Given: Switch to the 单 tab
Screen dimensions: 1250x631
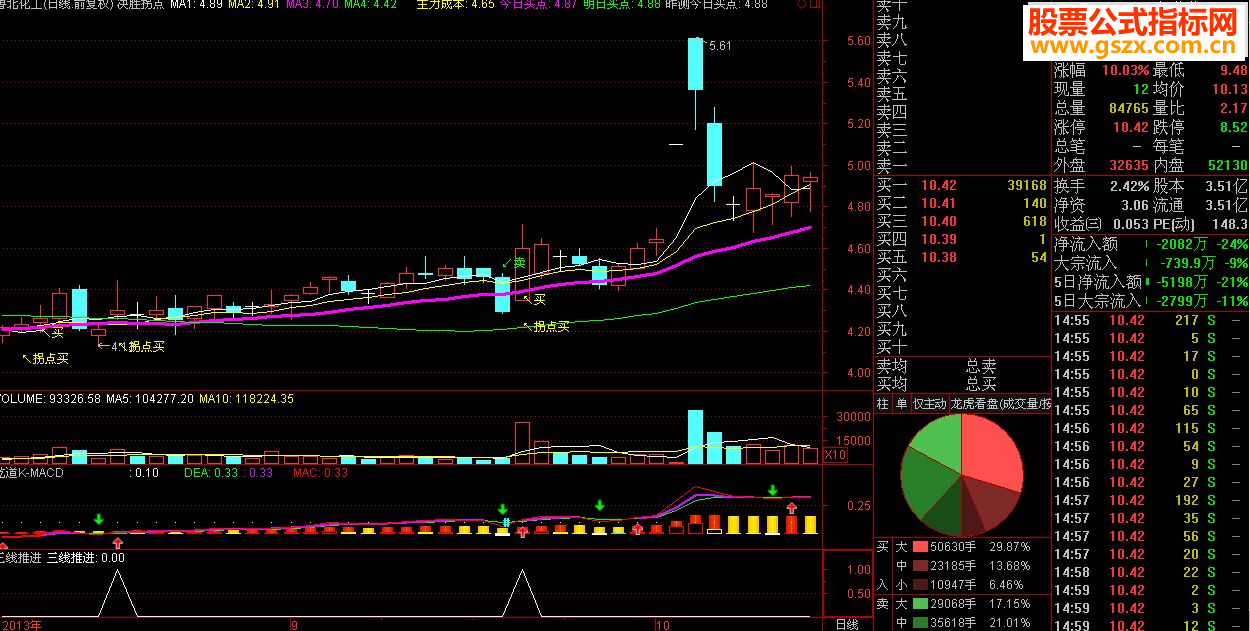Looking at the screenshot, I should pyautogui.click(x=901, y=404).
